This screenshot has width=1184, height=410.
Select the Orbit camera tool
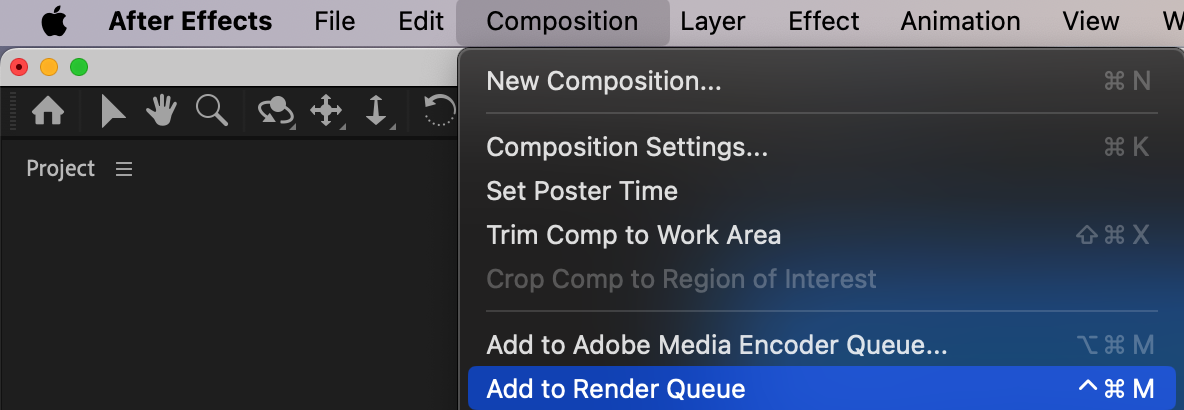275,111
